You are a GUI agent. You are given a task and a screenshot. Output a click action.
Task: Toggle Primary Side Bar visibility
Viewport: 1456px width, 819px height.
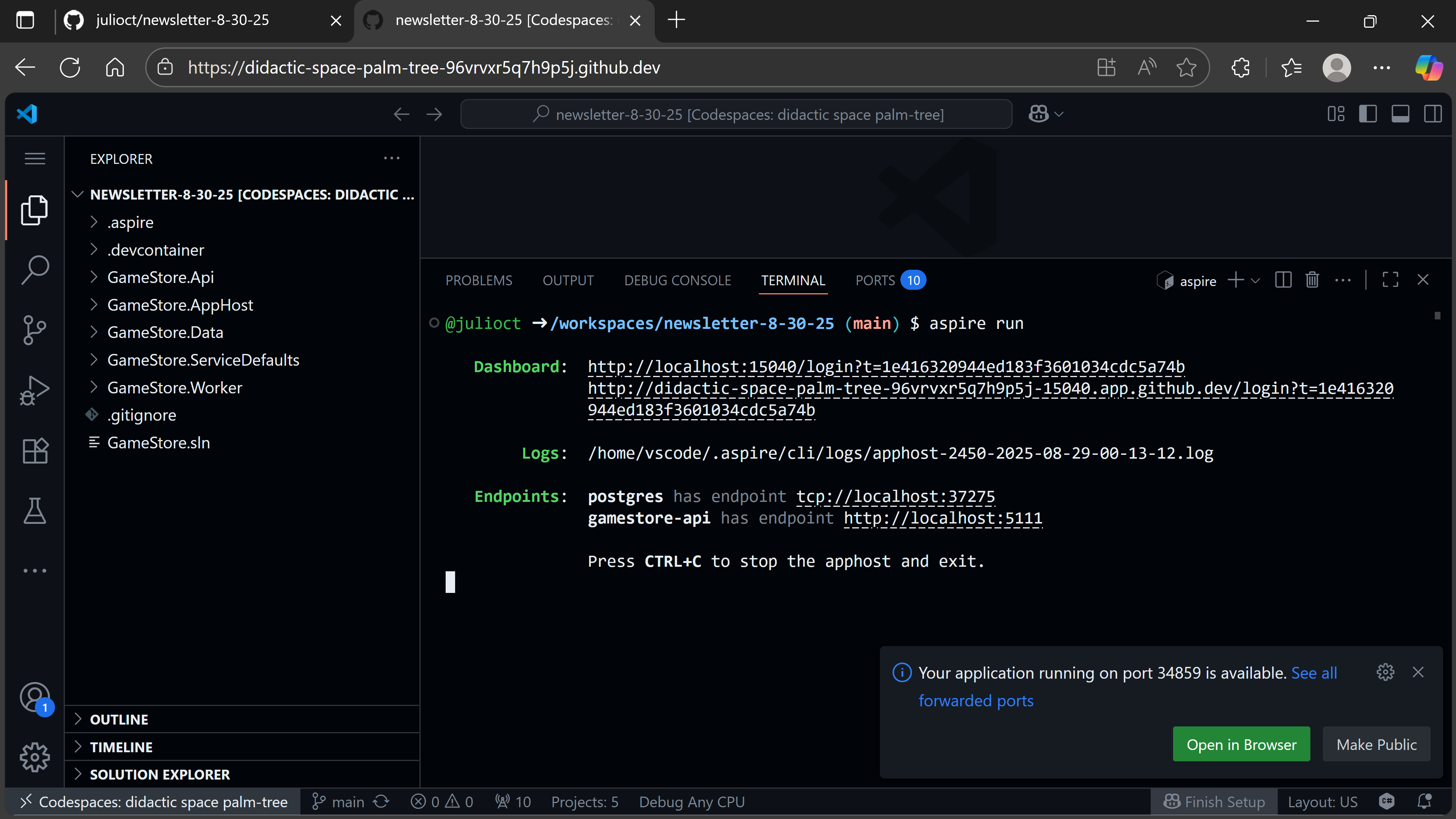[x=1368, y=114]
